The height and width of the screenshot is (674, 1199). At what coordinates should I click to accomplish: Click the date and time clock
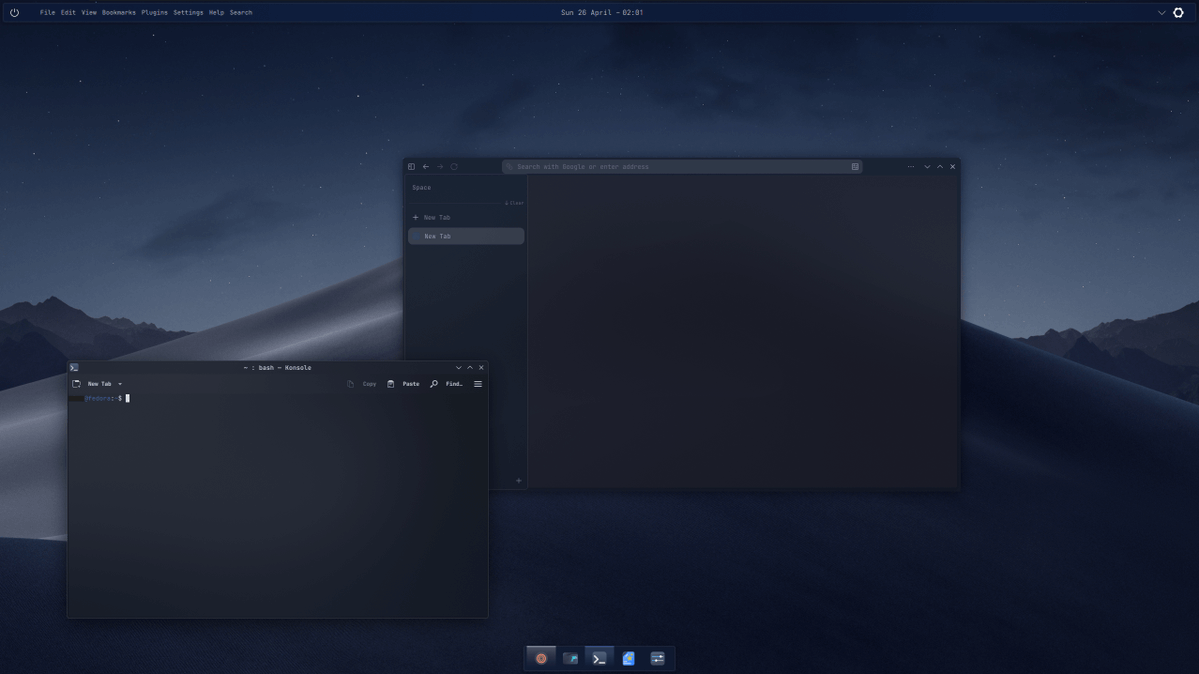tap(602, 12)
